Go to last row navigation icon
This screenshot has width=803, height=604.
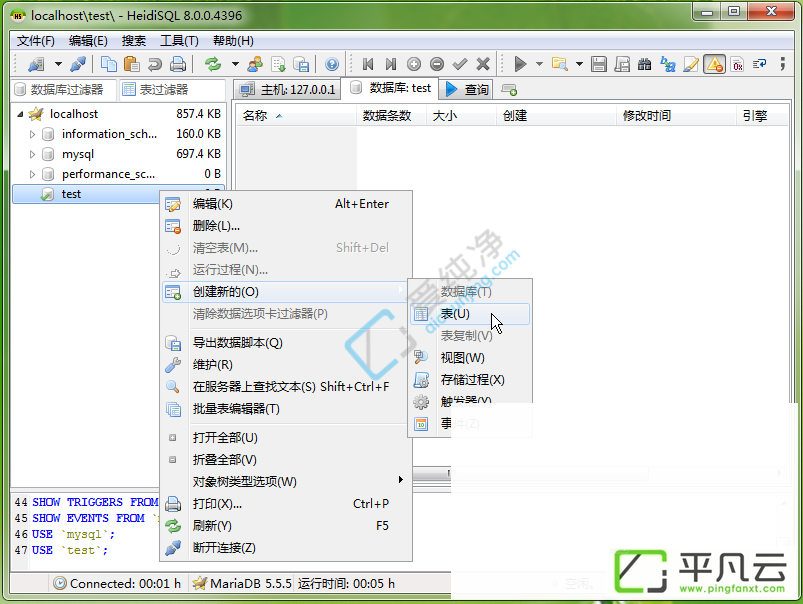click(391, 64)
